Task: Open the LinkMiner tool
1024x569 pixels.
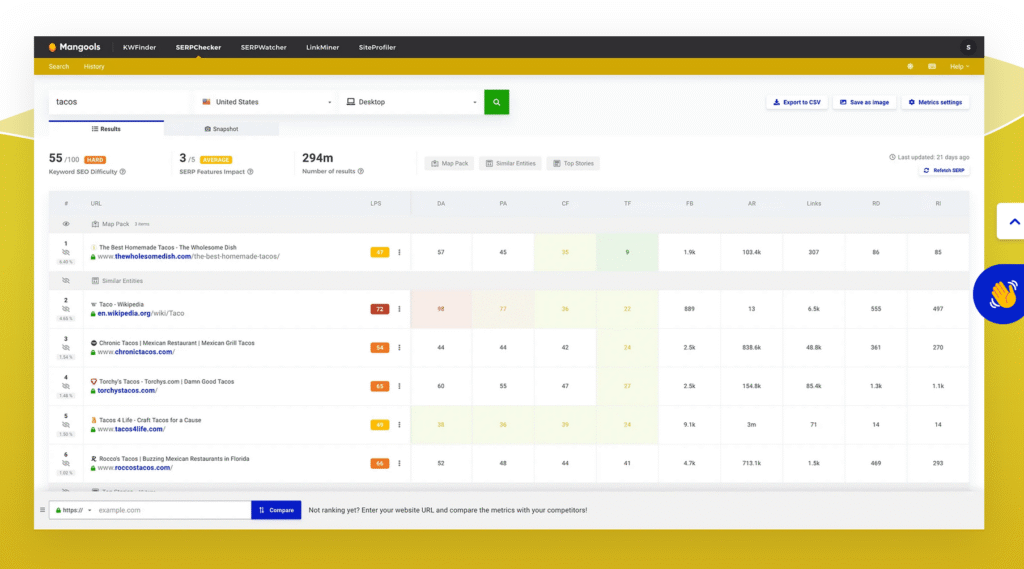Action: point(323,47)
